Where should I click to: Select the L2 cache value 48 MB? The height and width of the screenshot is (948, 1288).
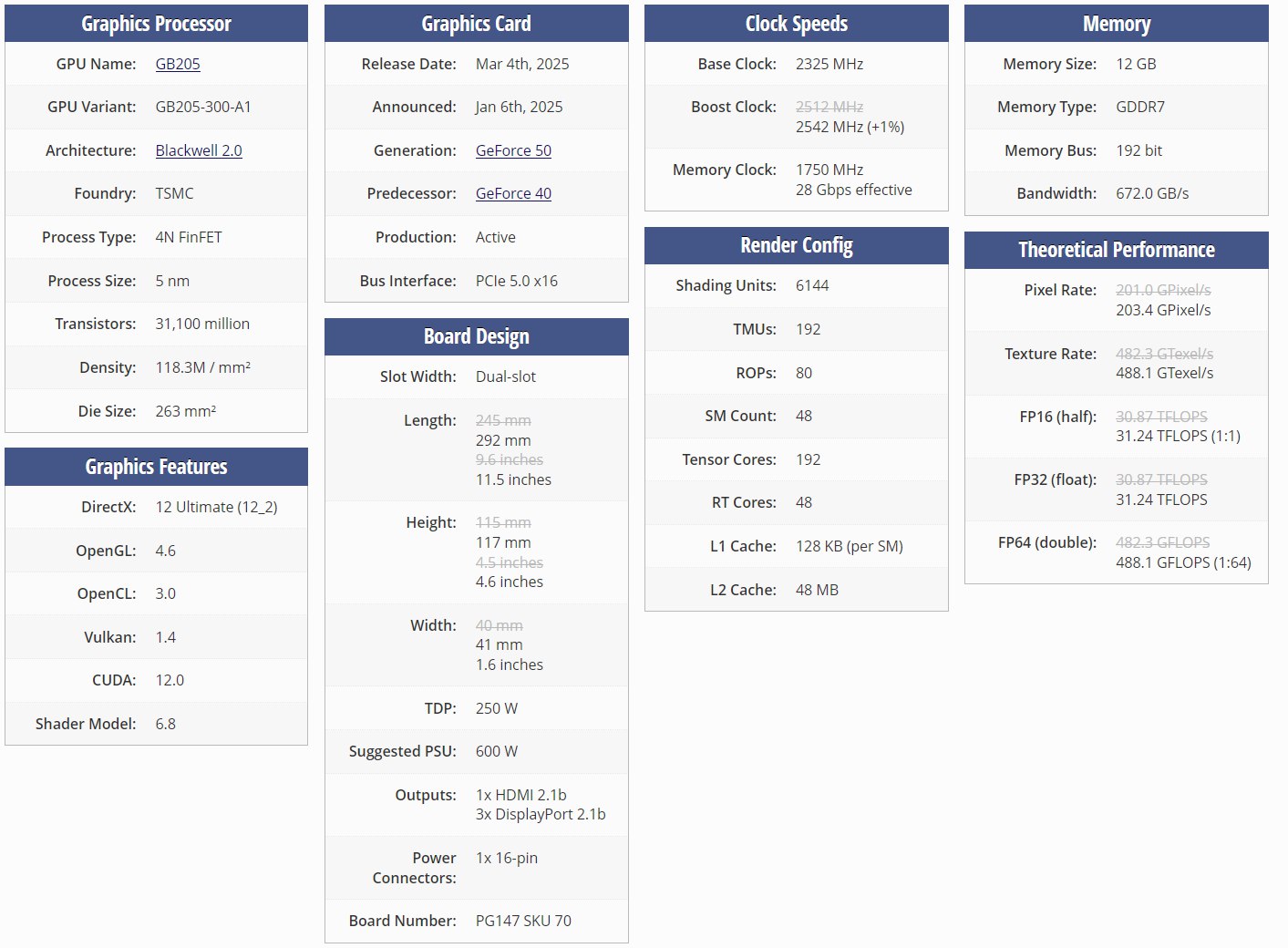[817, 590]
